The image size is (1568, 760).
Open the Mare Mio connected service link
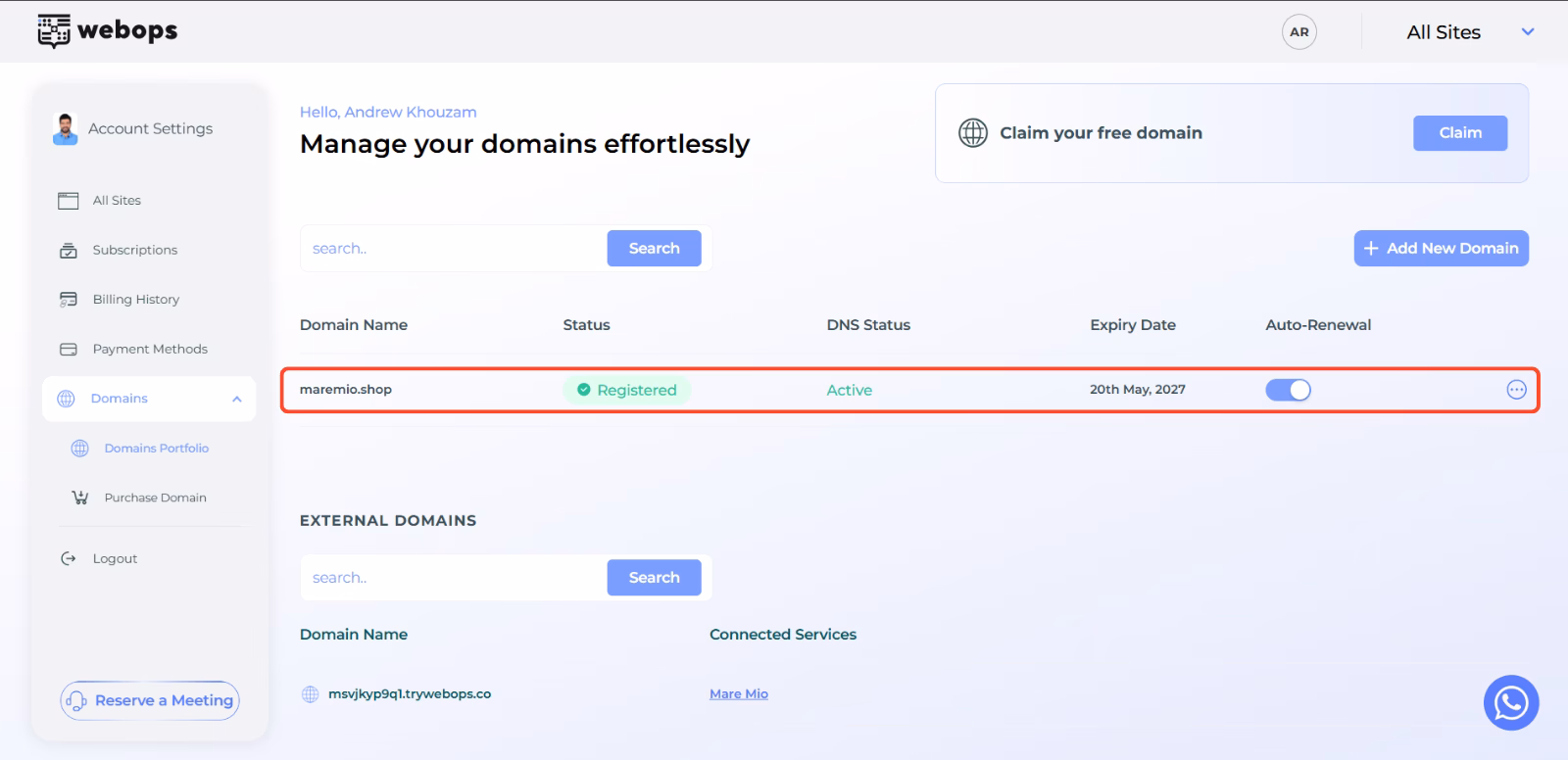click(x=739, y=693)
